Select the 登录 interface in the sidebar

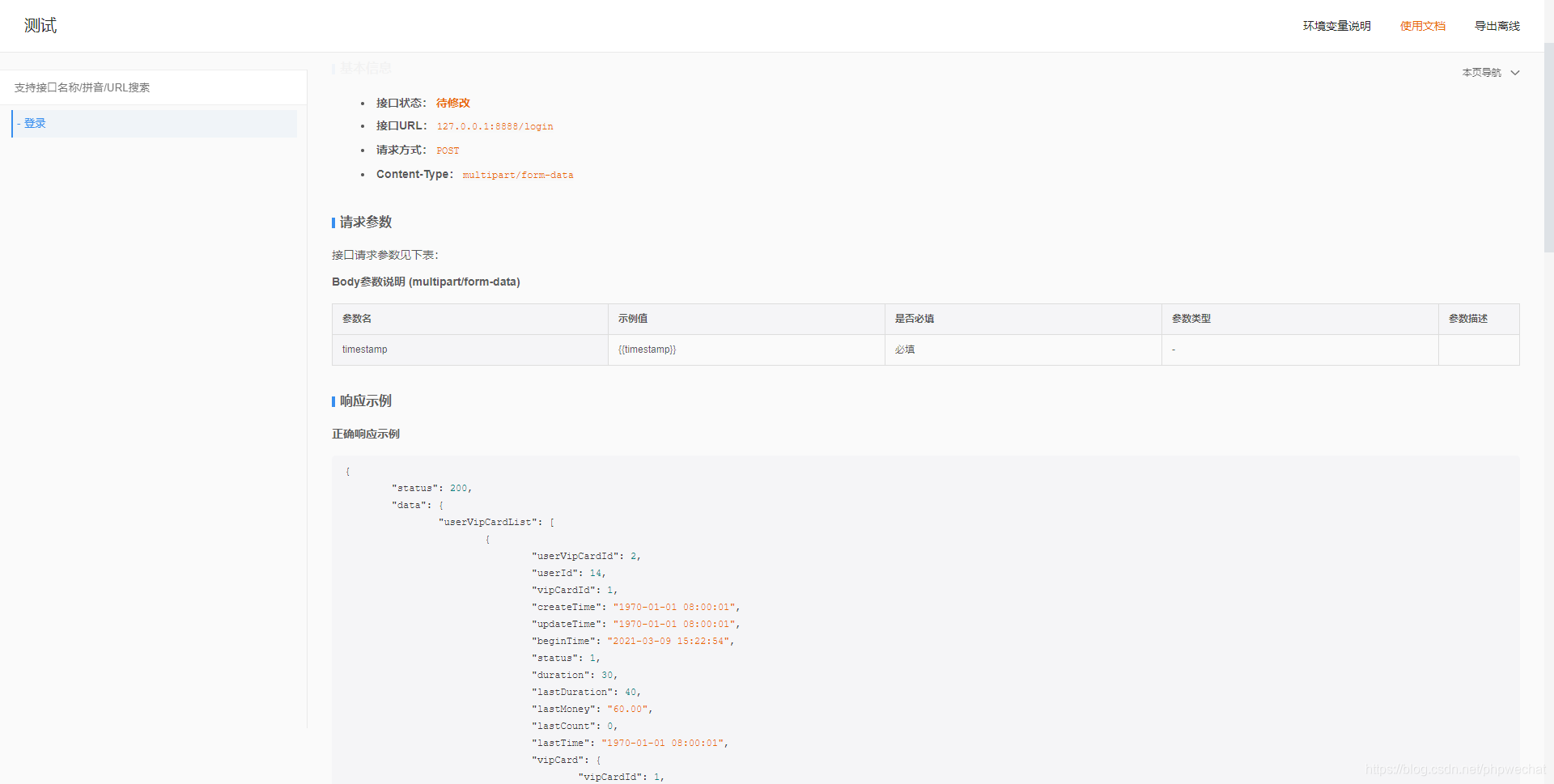[x=154, y=123]
